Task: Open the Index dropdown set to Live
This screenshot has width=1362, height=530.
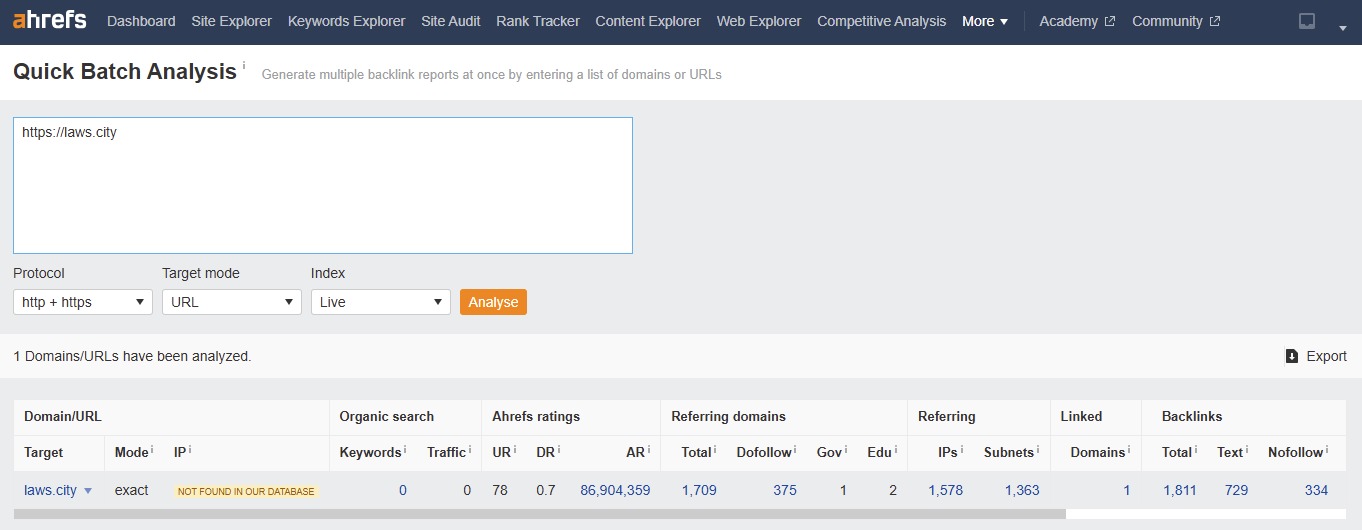Action: tap(380, 302)
